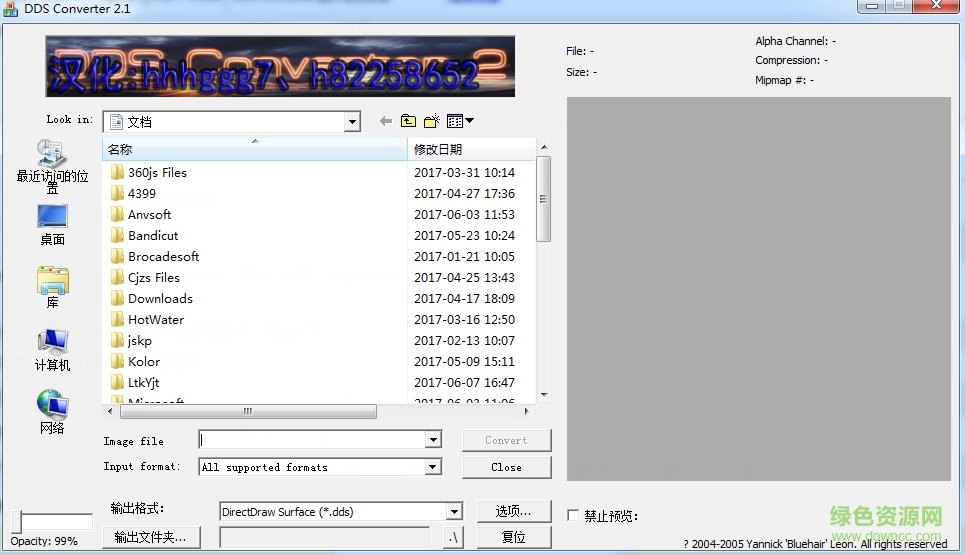The height and width of the screenshot is (555, 965).
Task: Click the Image file text field
Action: tap(312, 439)
